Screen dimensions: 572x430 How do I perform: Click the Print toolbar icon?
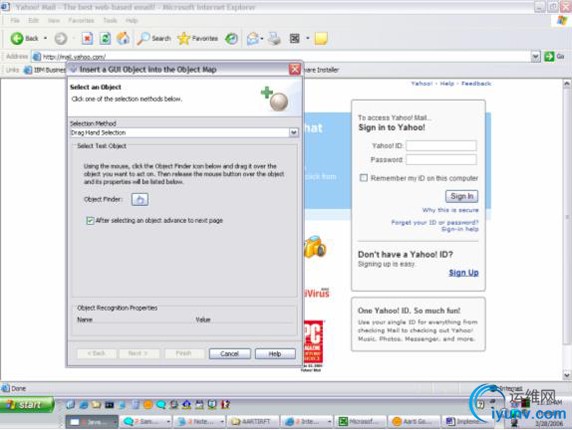(274, 38)
